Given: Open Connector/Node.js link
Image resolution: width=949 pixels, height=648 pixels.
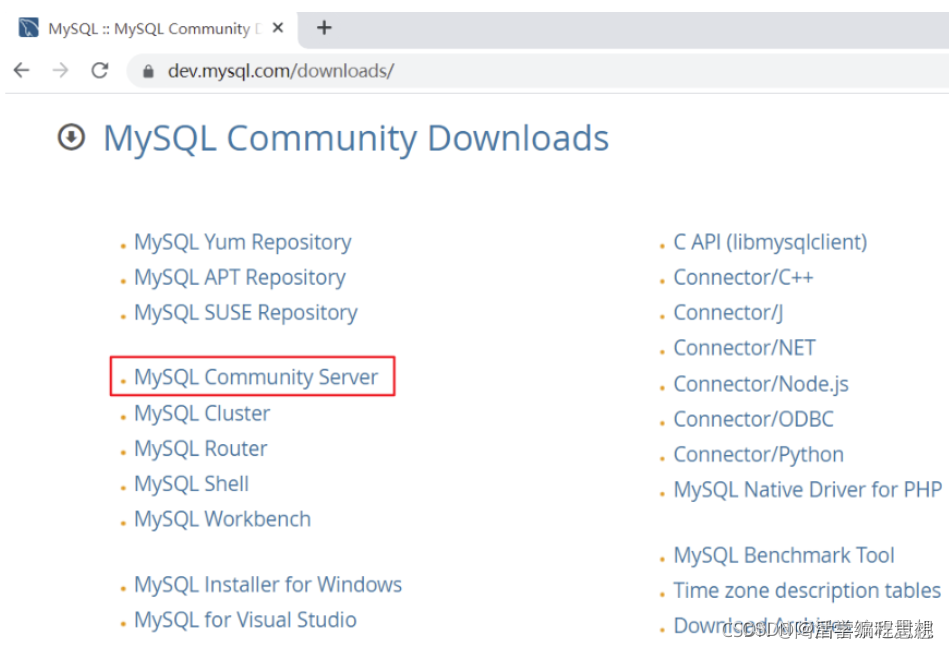Looking at the screenshot, I should coord(761,384).
